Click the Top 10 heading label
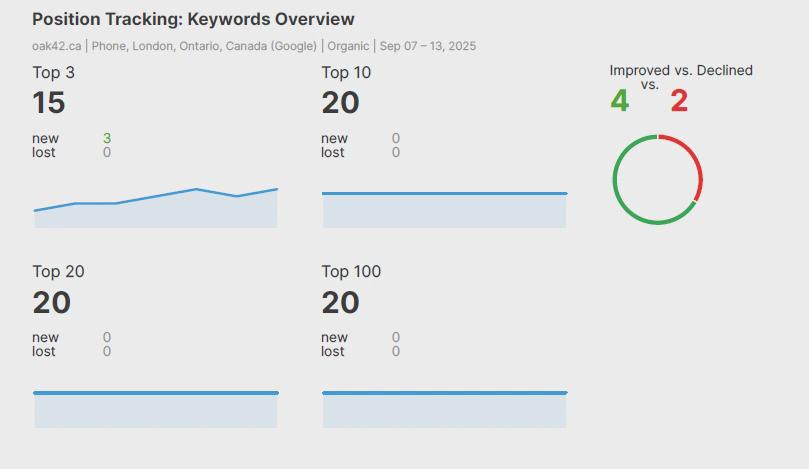Viewport: 809px width, 469px height. 346,72
